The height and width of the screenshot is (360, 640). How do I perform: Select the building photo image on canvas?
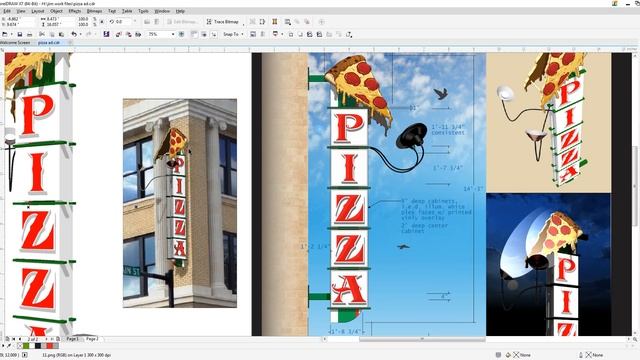180,203
